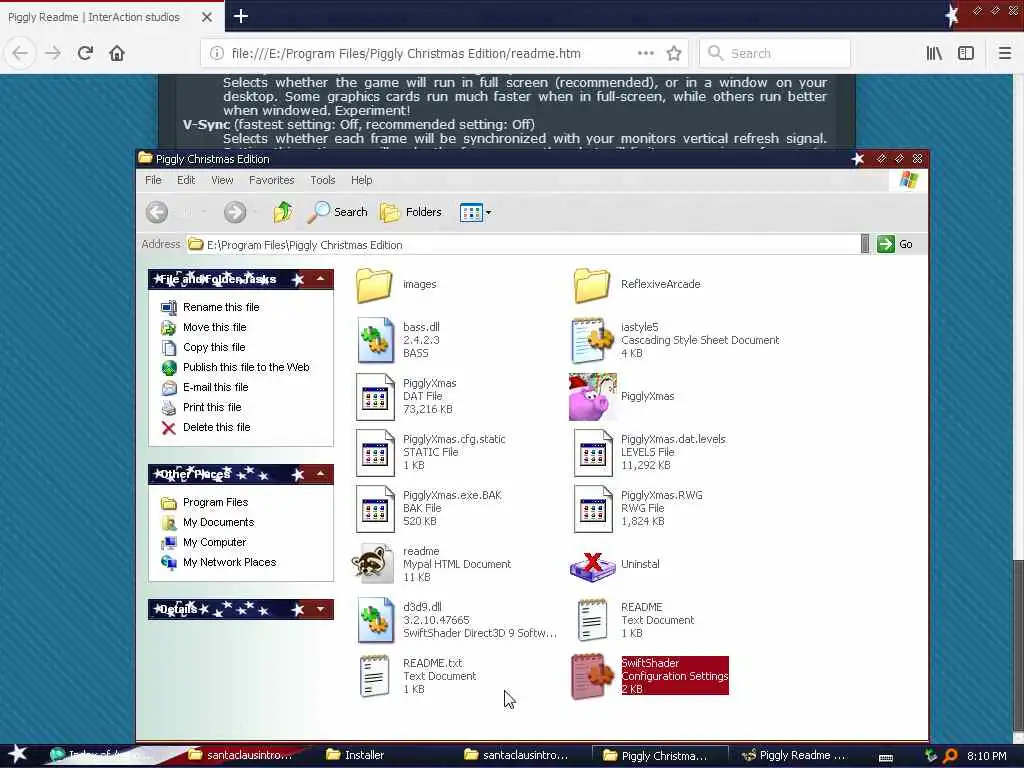
Task: Select the README.txt file icon
Action: coord(374,677)
